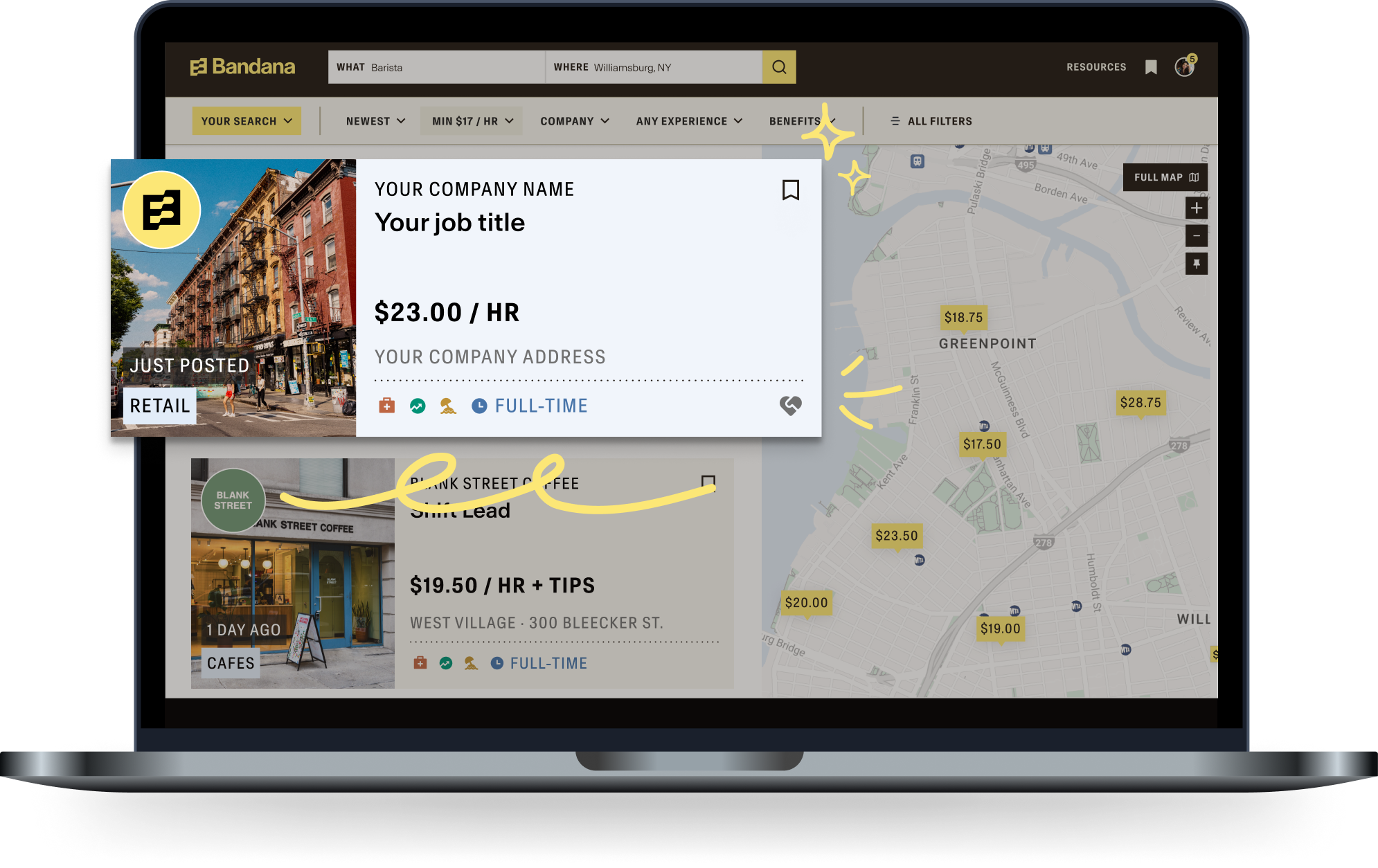Bookmark the Blank Street Coffee listing
This screenshot has height=868, width=1378.
click(x=708, y=482)
